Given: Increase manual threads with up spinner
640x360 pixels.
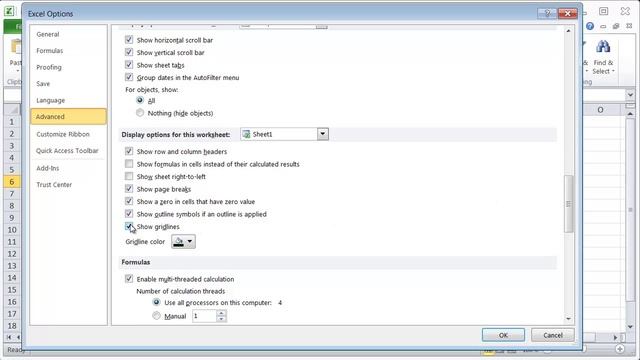Looking at the screenshot, I should point(221,313).
